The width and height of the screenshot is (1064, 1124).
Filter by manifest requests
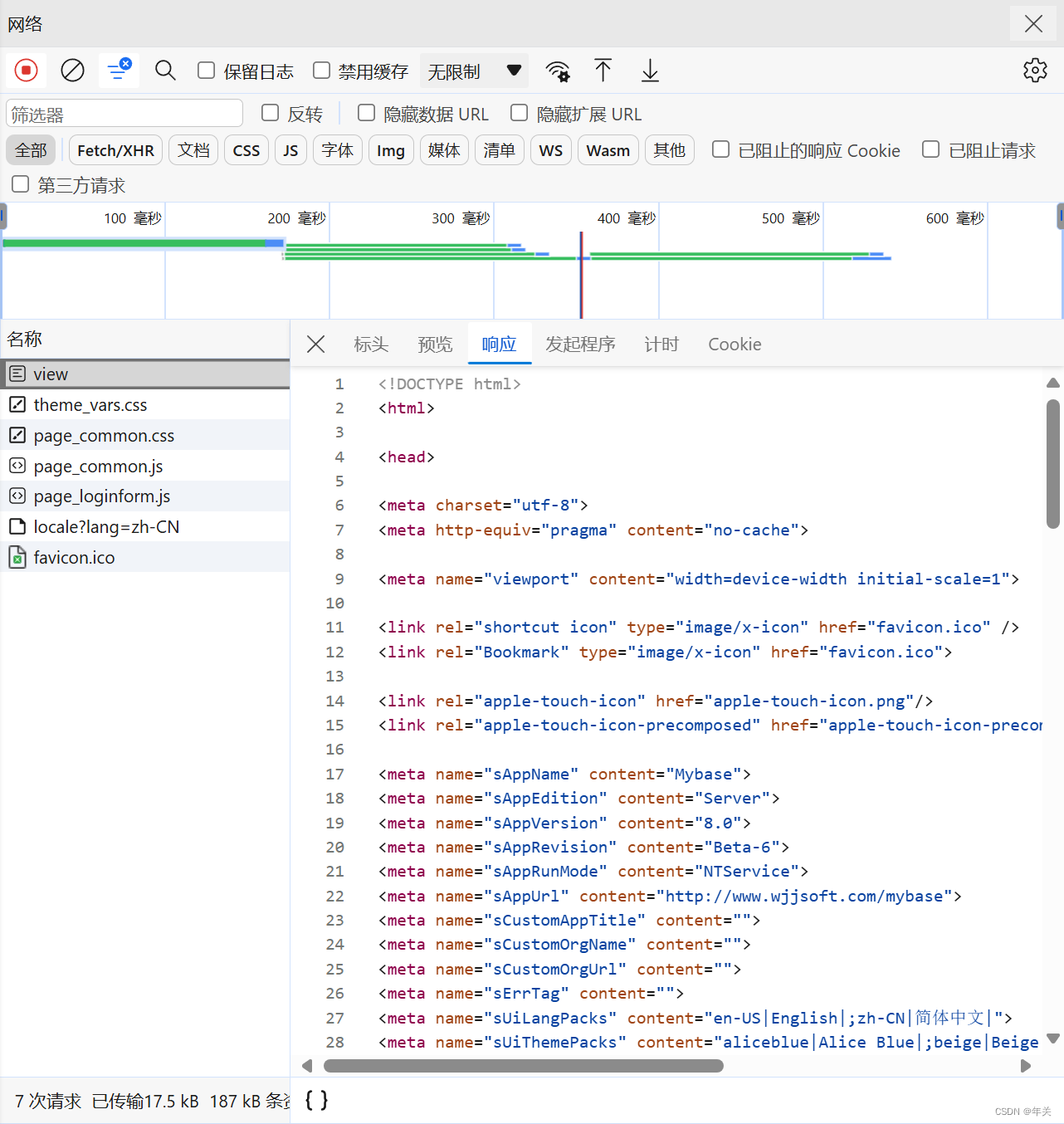coord(500,150)
